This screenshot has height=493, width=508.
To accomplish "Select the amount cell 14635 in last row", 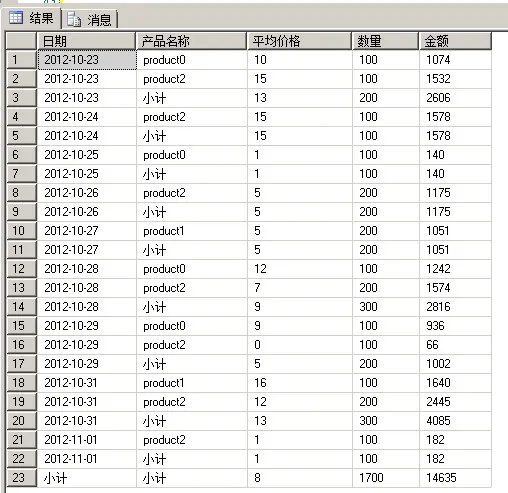I will (455, 478).
